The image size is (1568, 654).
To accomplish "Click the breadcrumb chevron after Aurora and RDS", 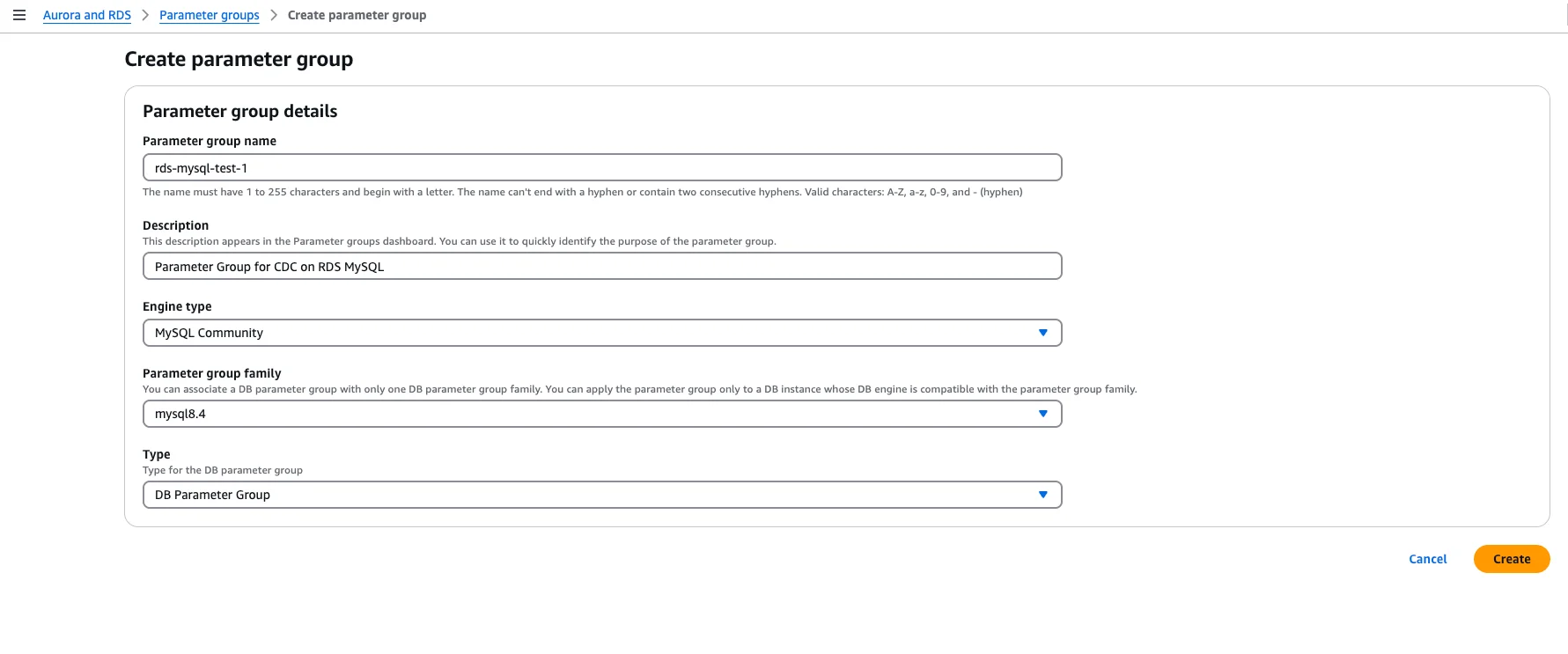I will pos(145,15).
